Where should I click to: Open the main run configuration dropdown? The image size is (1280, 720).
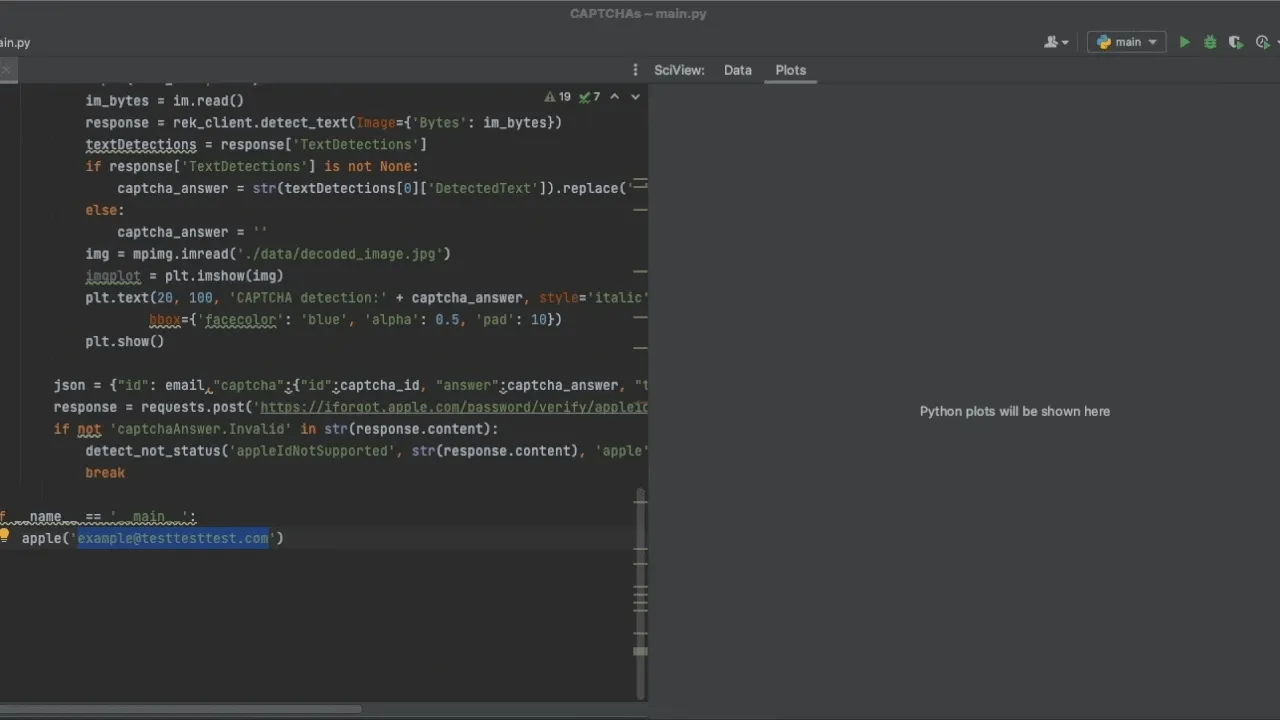click(x=1127, y=42)
